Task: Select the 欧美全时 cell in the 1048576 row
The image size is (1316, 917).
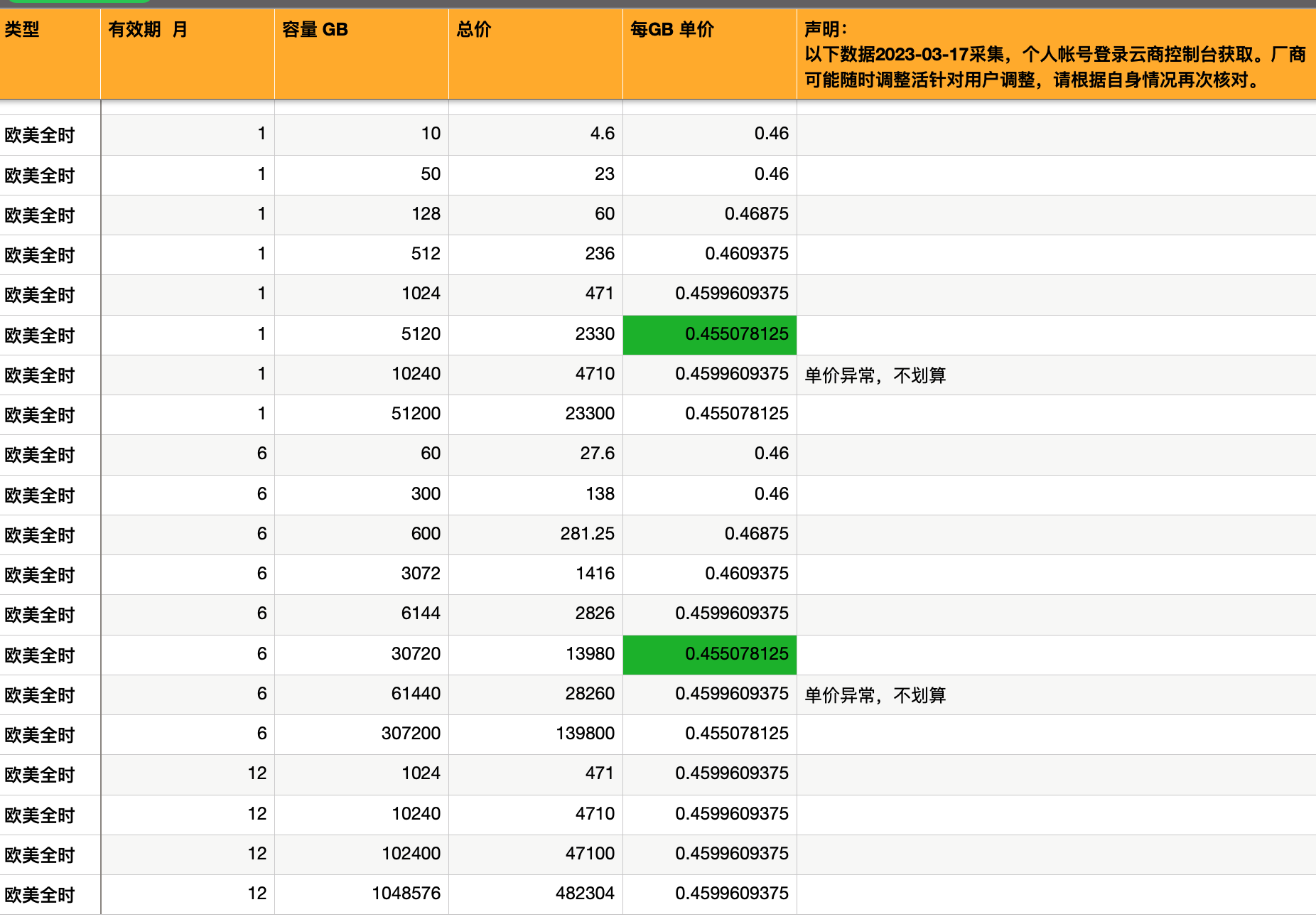Action: tap(50, 894)
